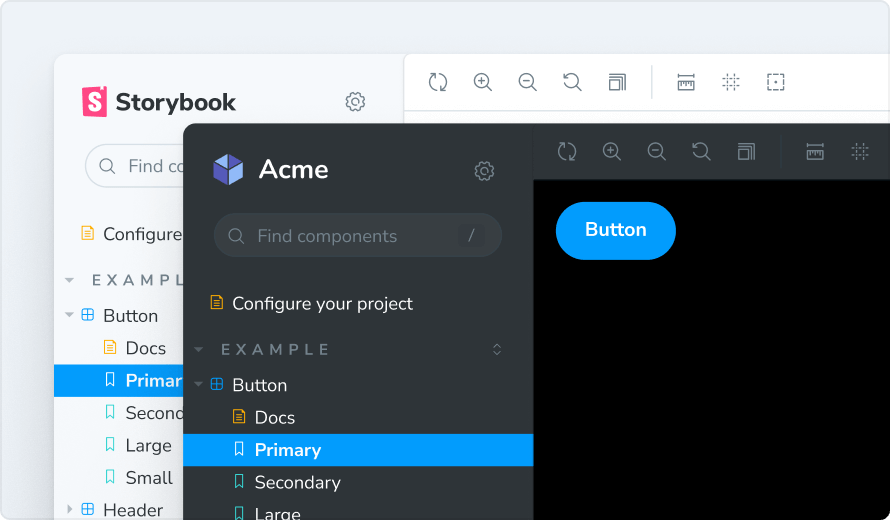Reset zoom in the dark Acme toolbar
This screenshot has height=520, width=890.
(x=701, y=151)
